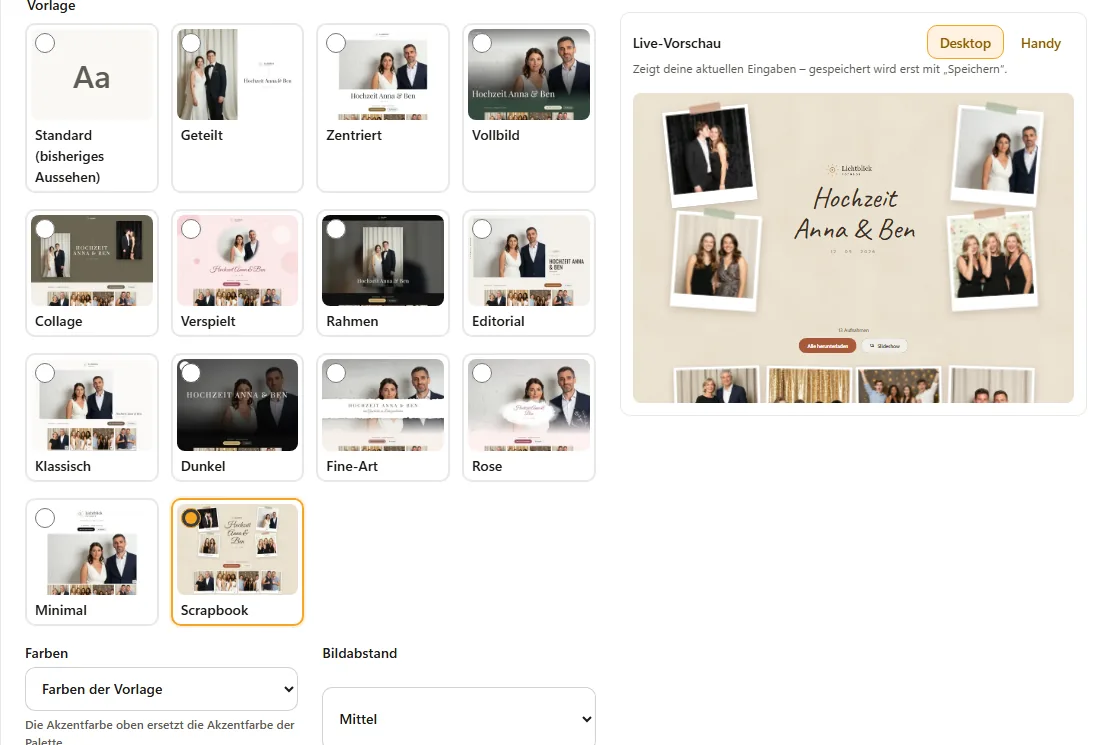1104x745 pixels.
Task: Open the Farben dropdown
Action: pyautogui.click(x=161, y=689)
